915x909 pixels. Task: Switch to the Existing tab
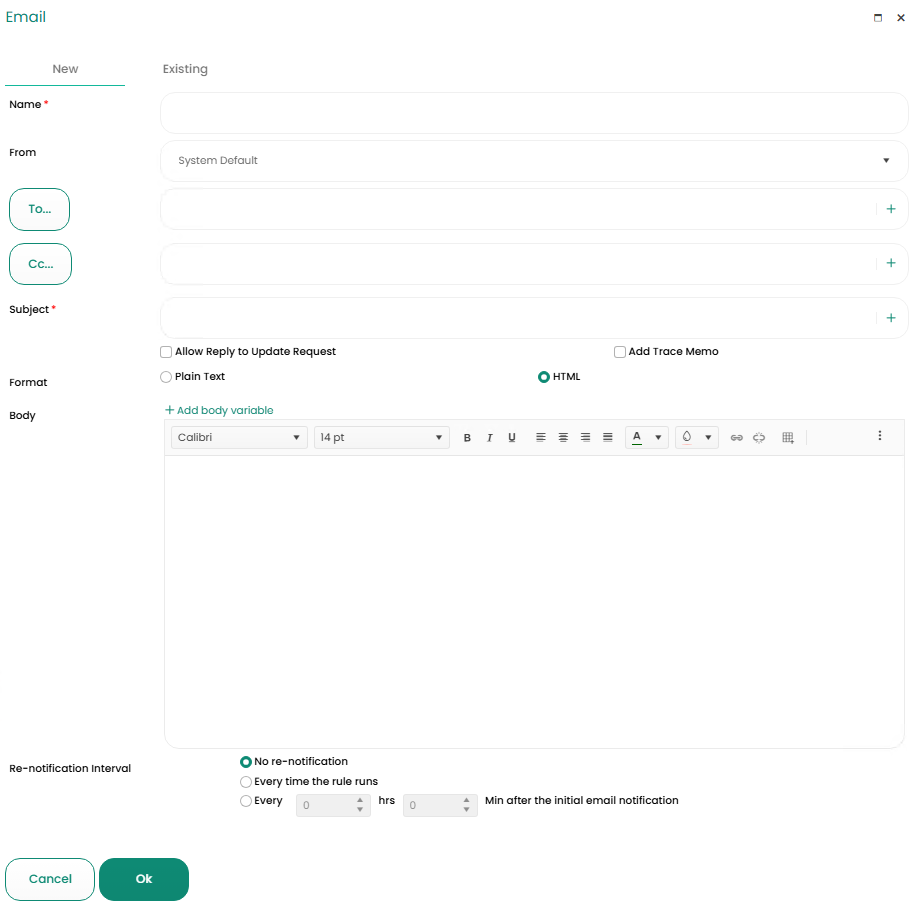185,69
